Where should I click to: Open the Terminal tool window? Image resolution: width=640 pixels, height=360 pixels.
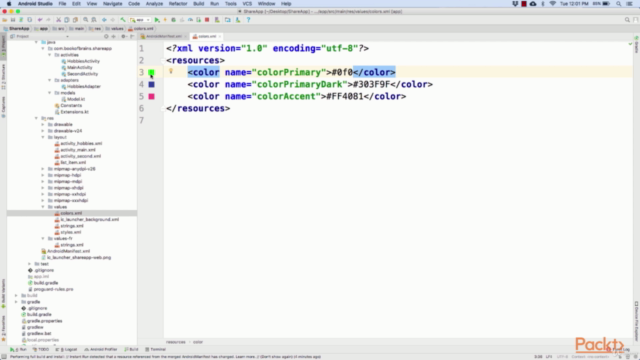coord(156,349)
